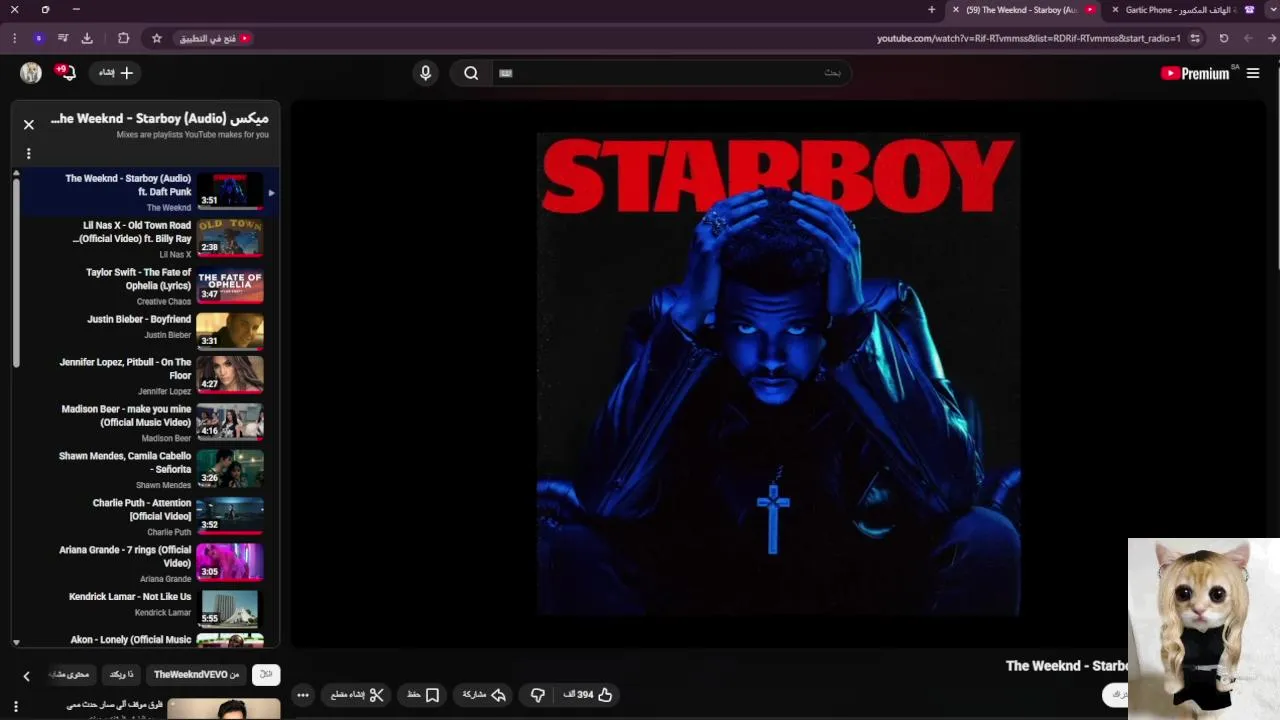
Task: Open options for the bottom suggested video
Action: (x=16, y=707)
